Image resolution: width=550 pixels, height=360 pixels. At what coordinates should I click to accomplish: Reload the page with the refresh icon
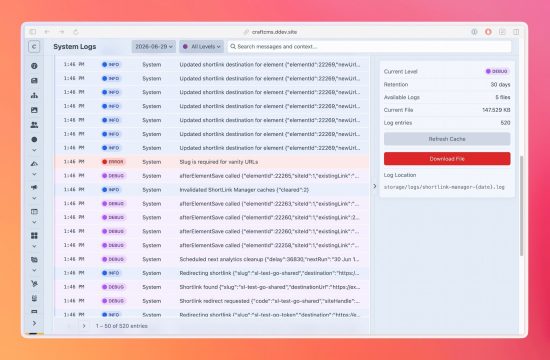coord(76,32)
